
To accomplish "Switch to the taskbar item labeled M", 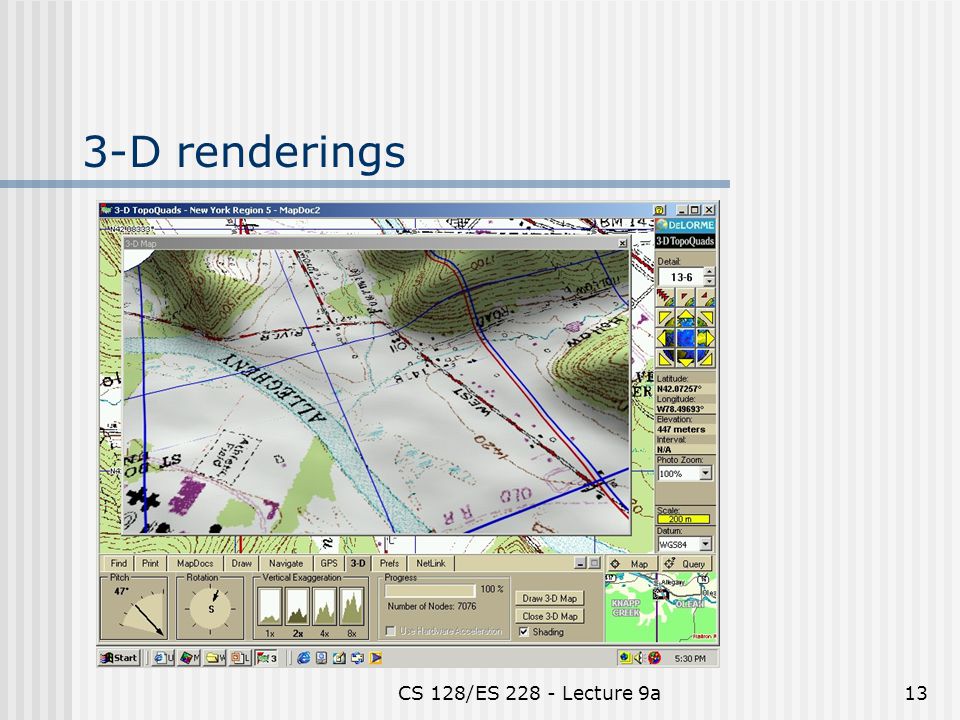I will tap(189, 658).
